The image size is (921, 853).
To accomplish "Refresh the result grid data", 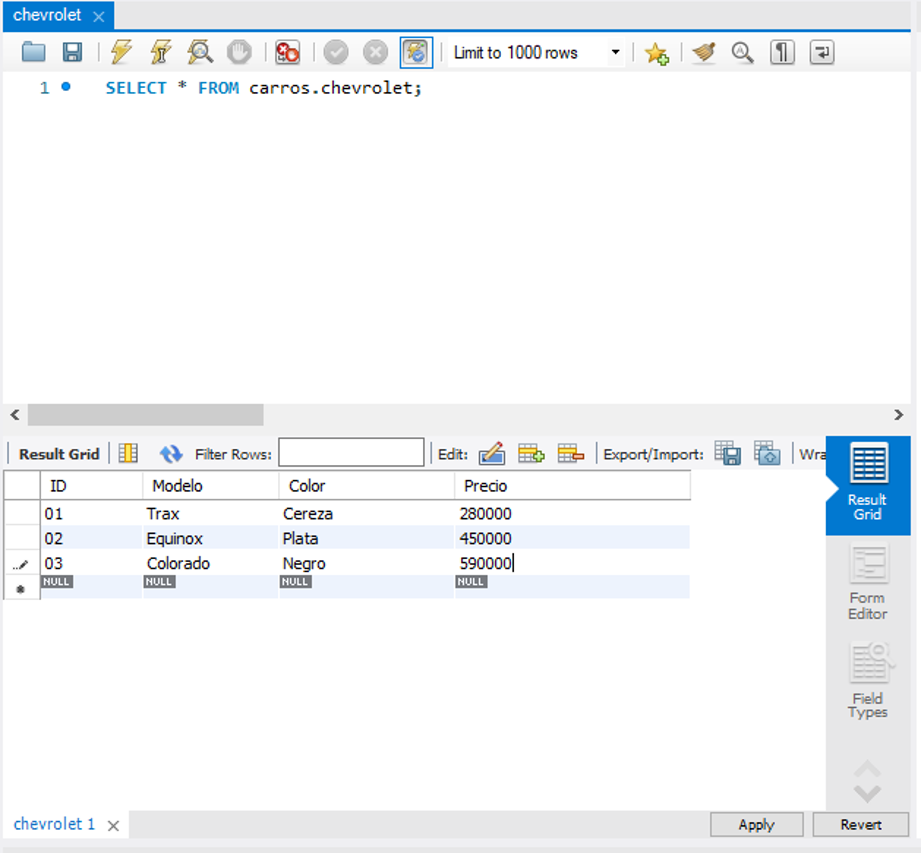I will [x=171, y=453].
